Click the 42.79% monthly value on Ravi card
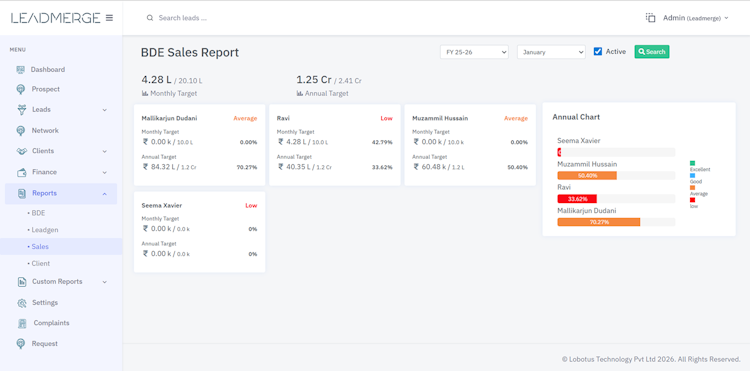This screenshot has width=750, height=371. tap(382, 142)
